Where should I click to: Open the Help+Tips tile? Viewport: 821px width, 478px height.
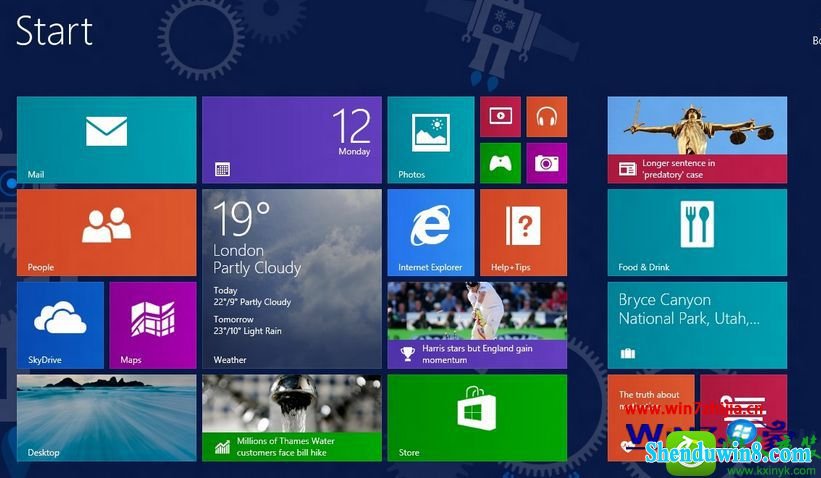524,232
